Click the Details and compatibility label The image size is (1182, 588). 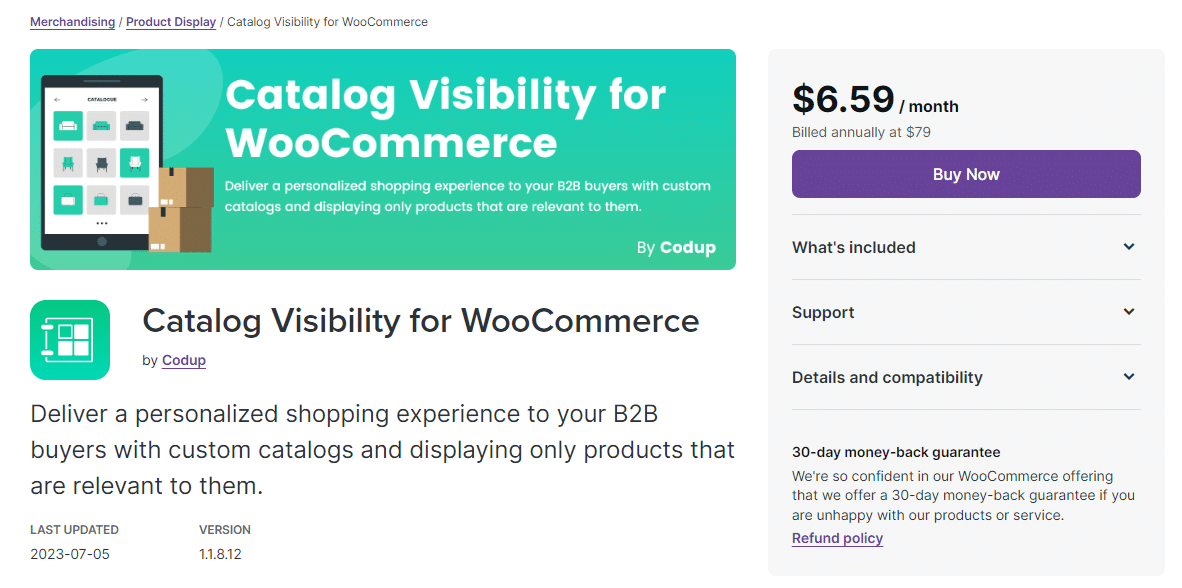point(887,377)
